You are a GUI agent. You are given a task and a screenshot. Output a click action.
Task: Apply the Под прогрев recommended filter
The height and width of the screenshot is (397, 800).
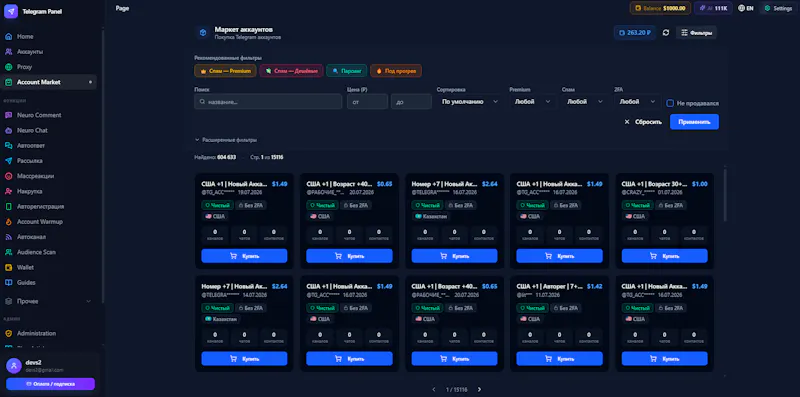[396, 71]
